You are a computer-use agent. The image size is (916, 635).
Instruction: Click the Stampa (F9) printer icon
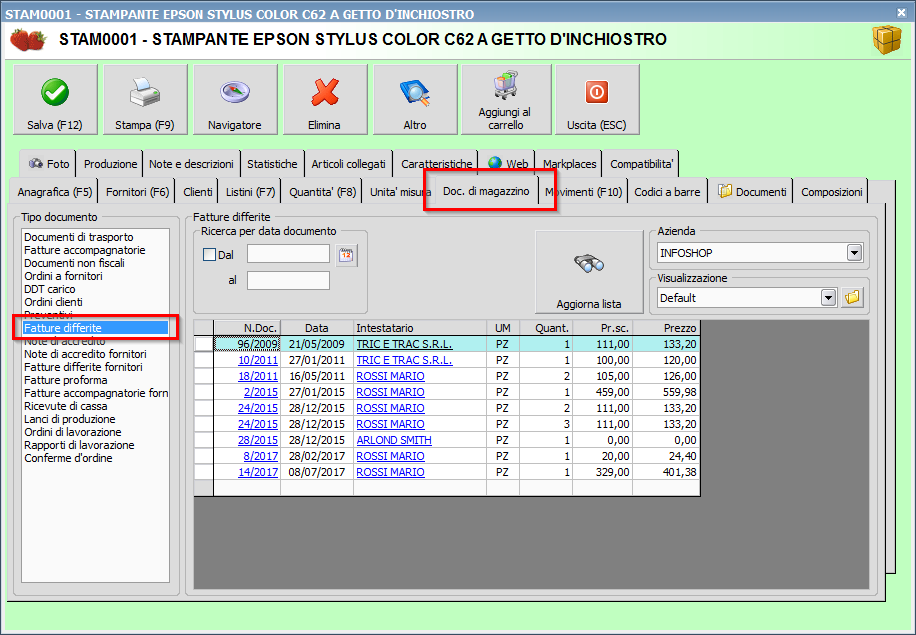click(x=145, y=93)
